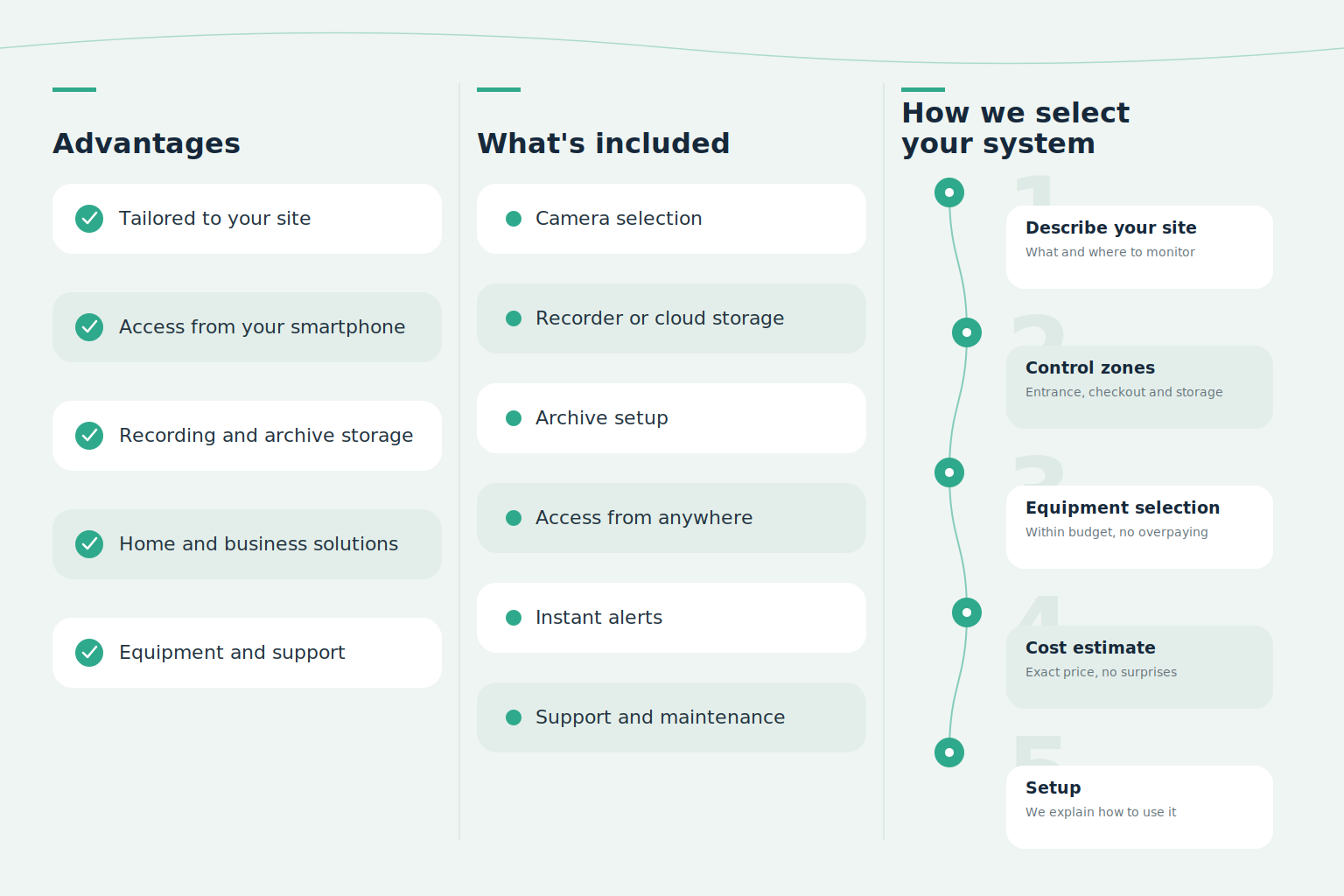Click the What's included heading

[x=604, y=143]
